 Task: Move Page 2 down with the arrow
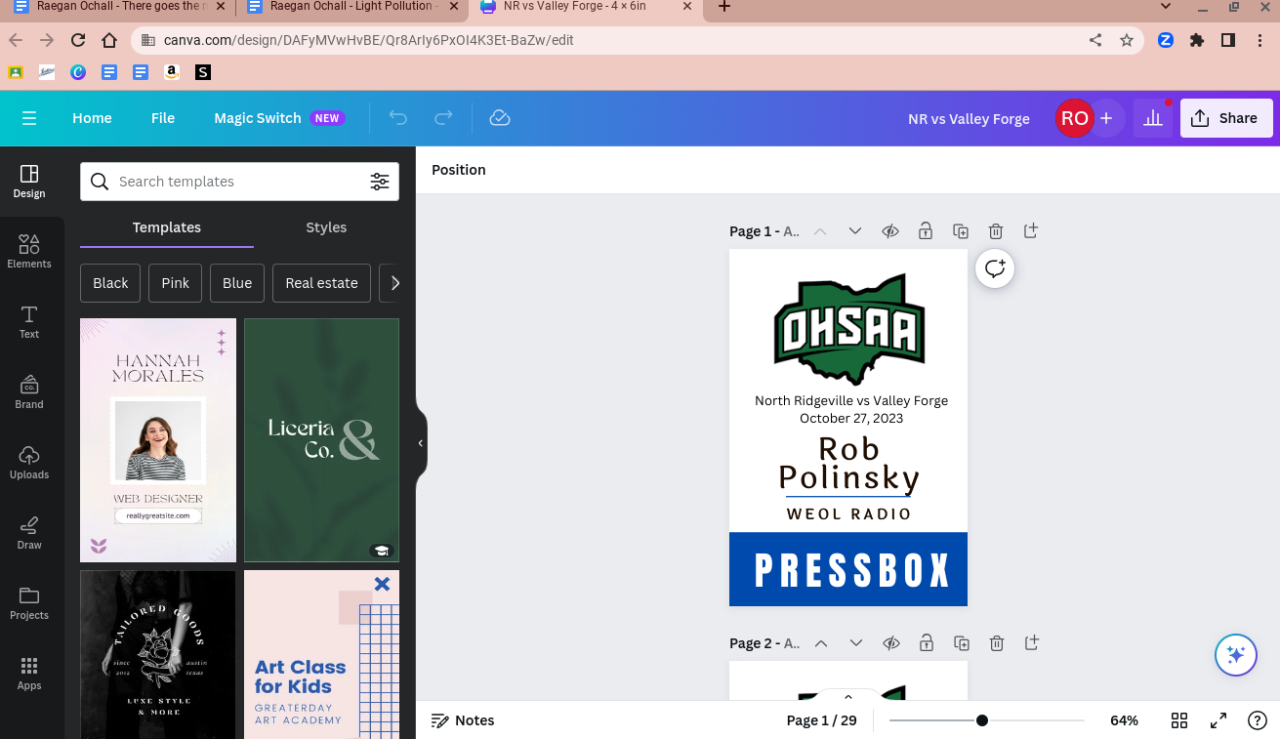pos(856,643)
